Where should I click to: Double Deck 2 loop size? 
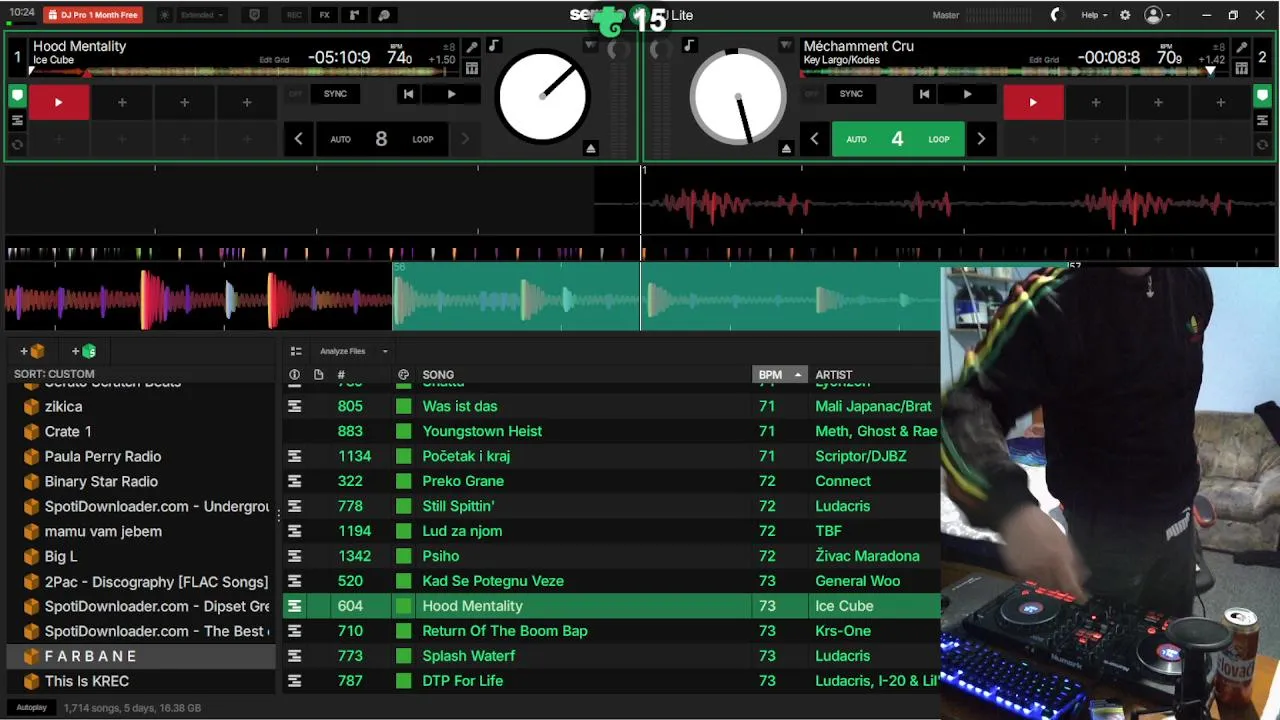pyautogui.click(x=981, y=139)
